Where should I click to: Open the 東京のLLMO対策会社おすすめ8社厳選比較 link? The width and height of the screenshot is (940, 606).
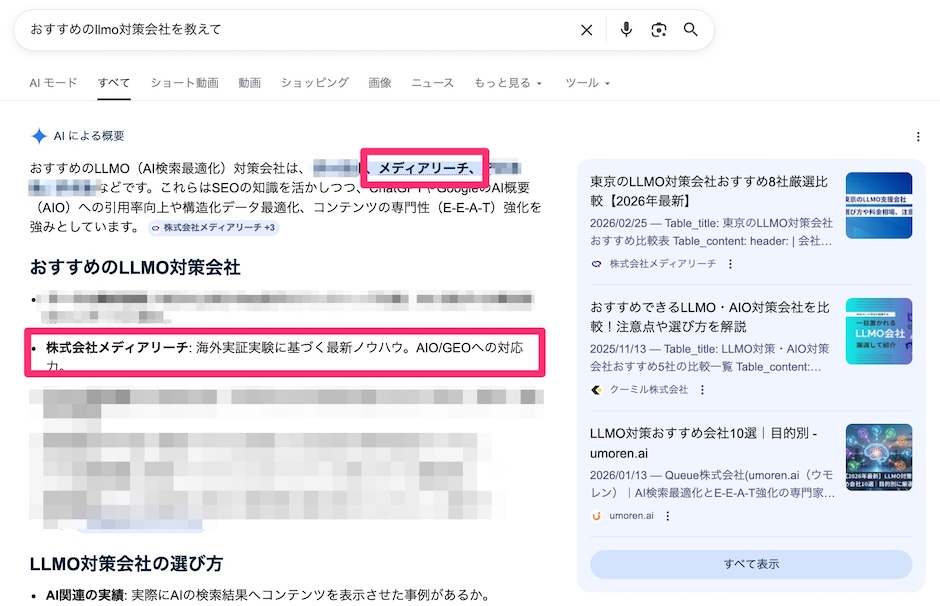coord(709,191)
